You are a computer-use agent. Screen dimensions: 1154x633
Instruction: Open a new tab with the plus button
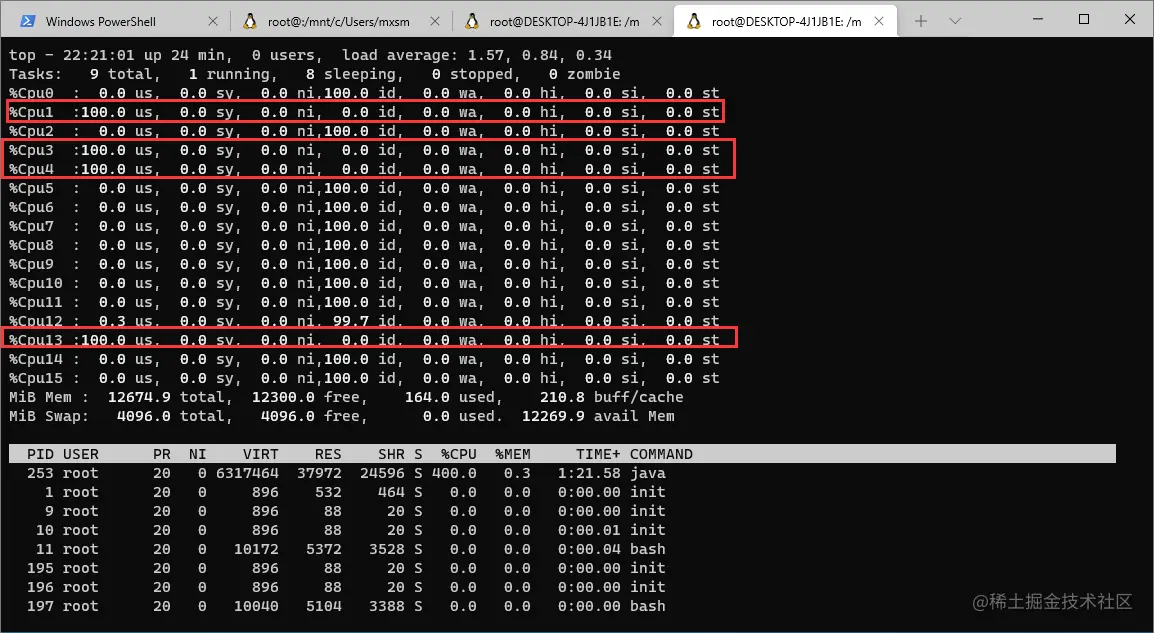[x=921, y=21]
